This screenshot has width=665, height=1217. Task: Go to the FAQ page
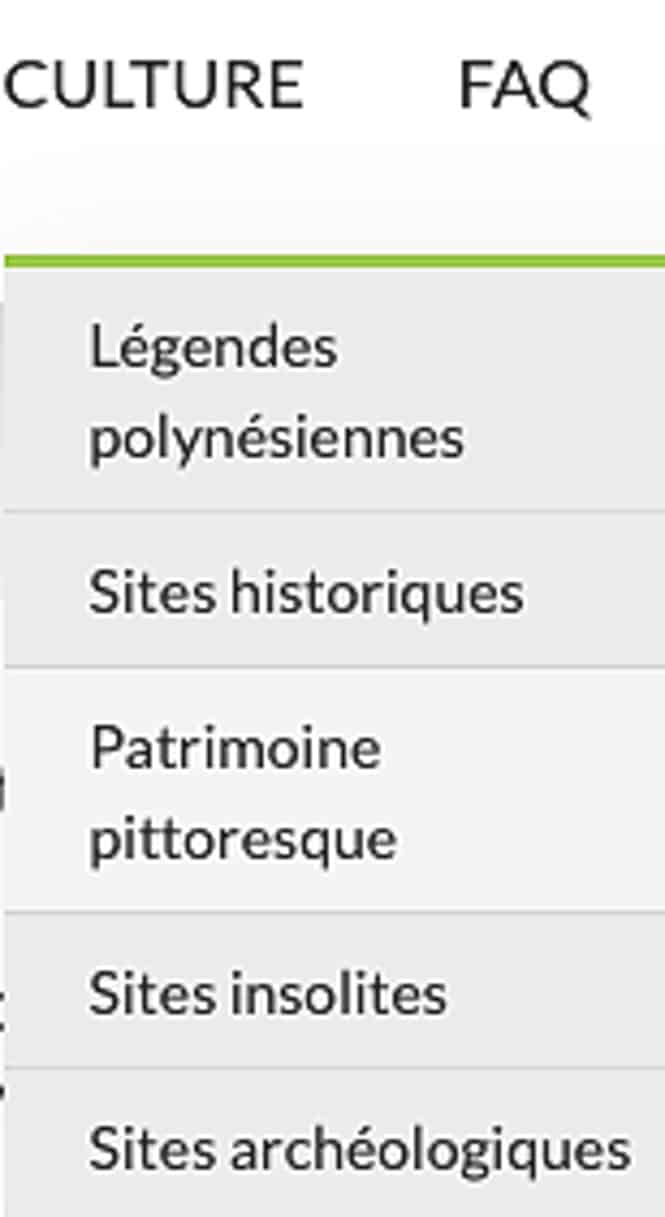(x=524, y=86)
